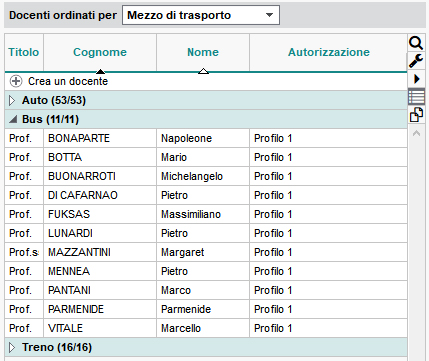Select the list view rows icon
The image size is (429, 361).
416,97
